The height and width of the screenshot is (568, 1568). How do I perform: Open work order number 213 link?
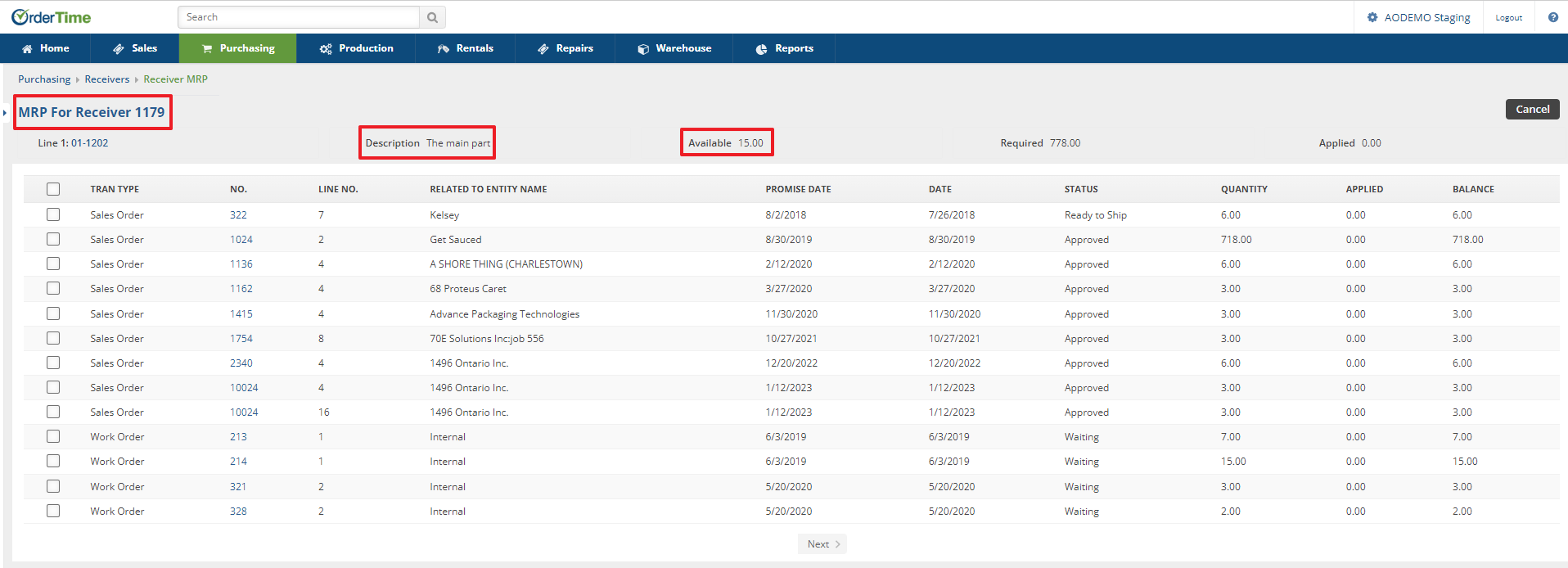[x=238, y=436]
